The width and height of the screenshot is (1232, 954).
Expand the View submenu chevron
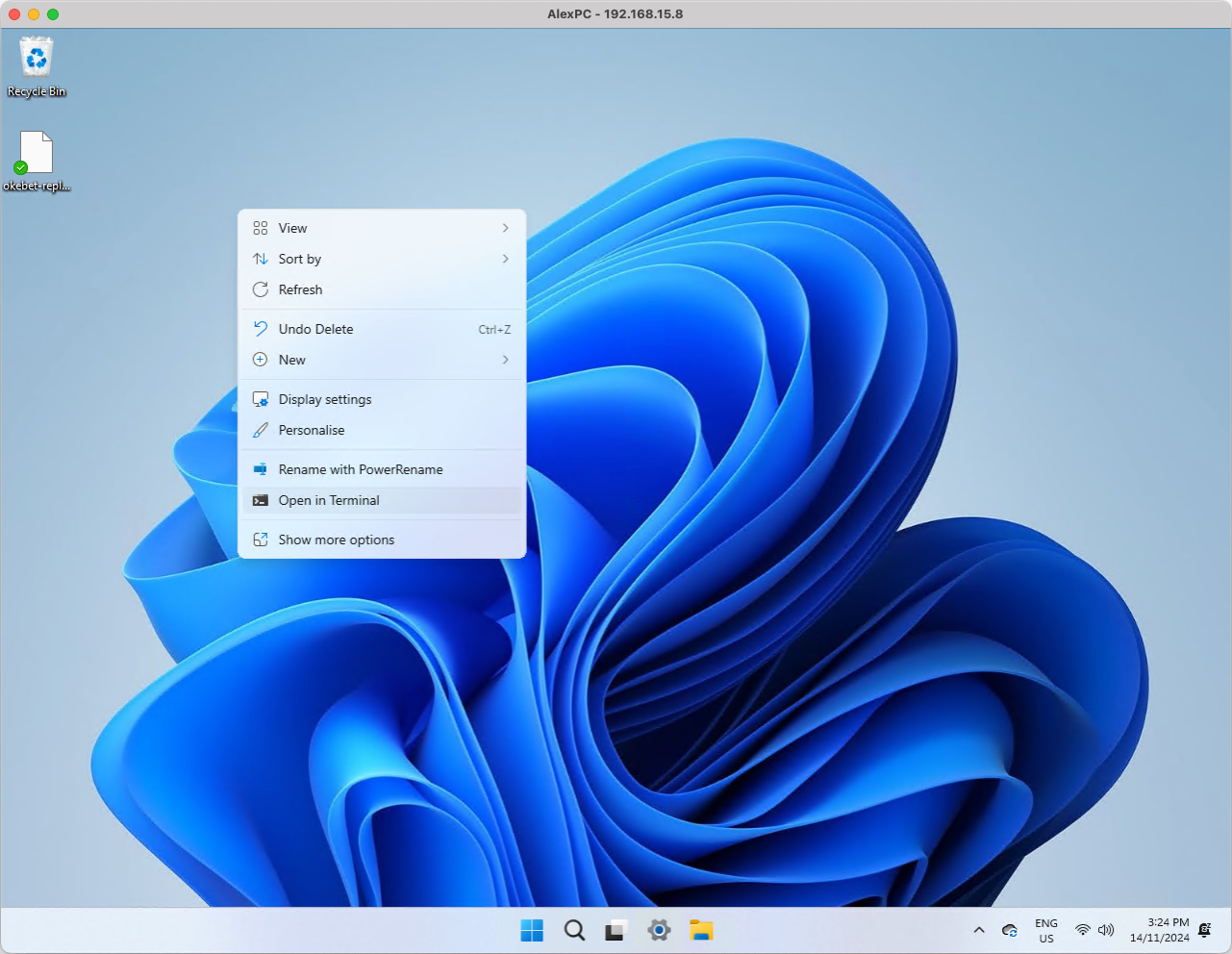pos(506,228)
